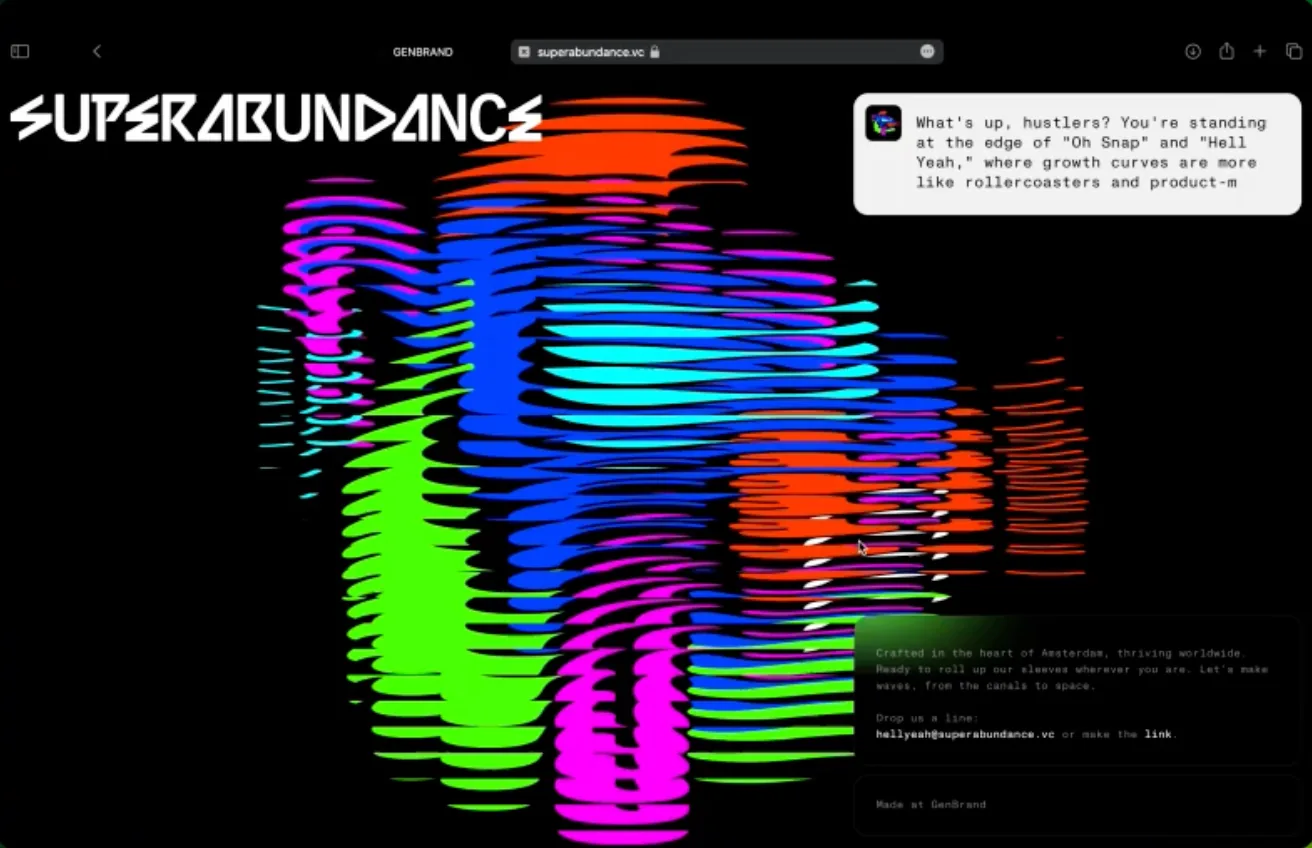
Task: Toggle the Safari sidebar panel icon
Action: (x=20, y=52)
